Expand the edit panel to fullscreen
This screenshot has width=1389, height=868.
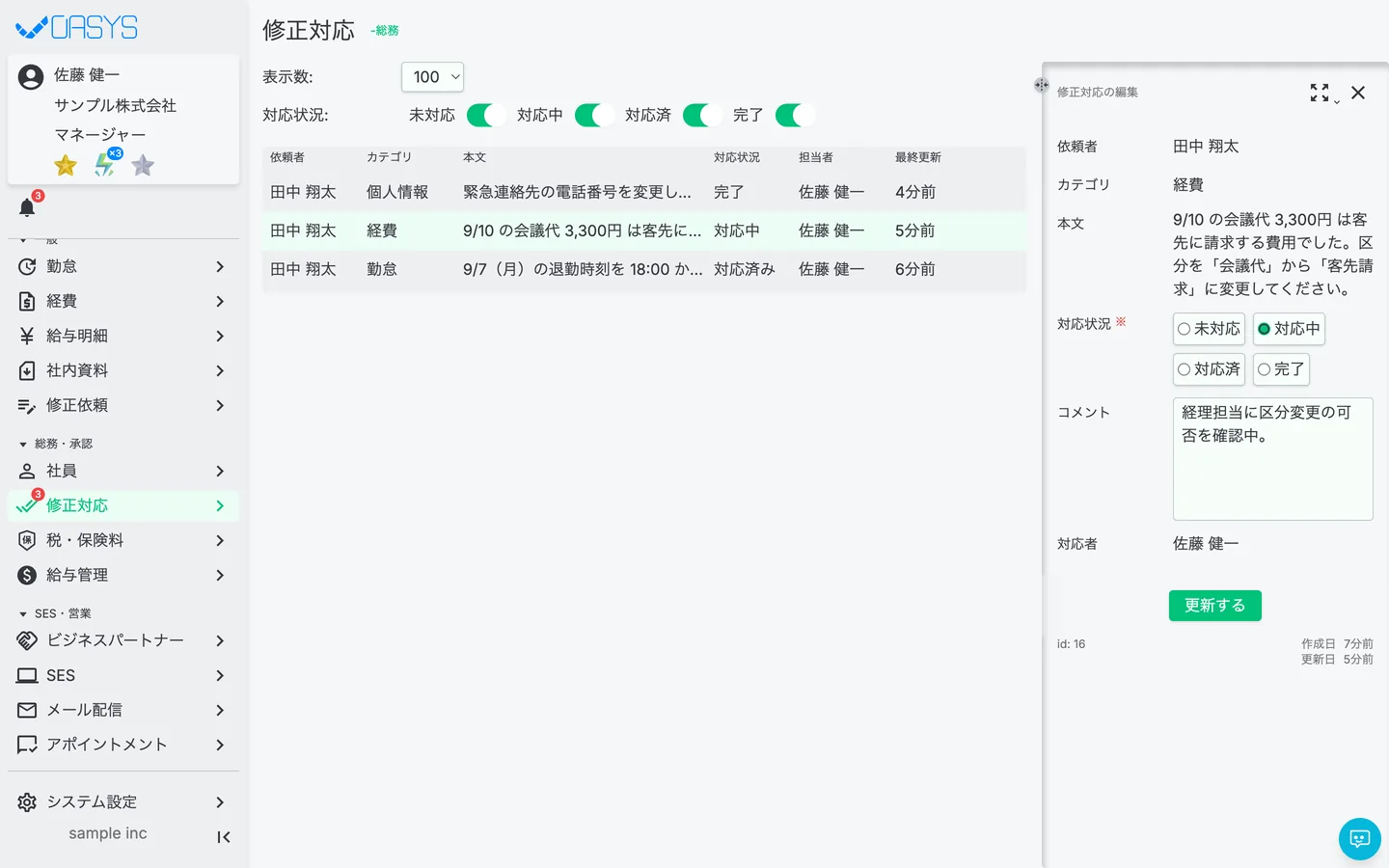(1320, 93)
